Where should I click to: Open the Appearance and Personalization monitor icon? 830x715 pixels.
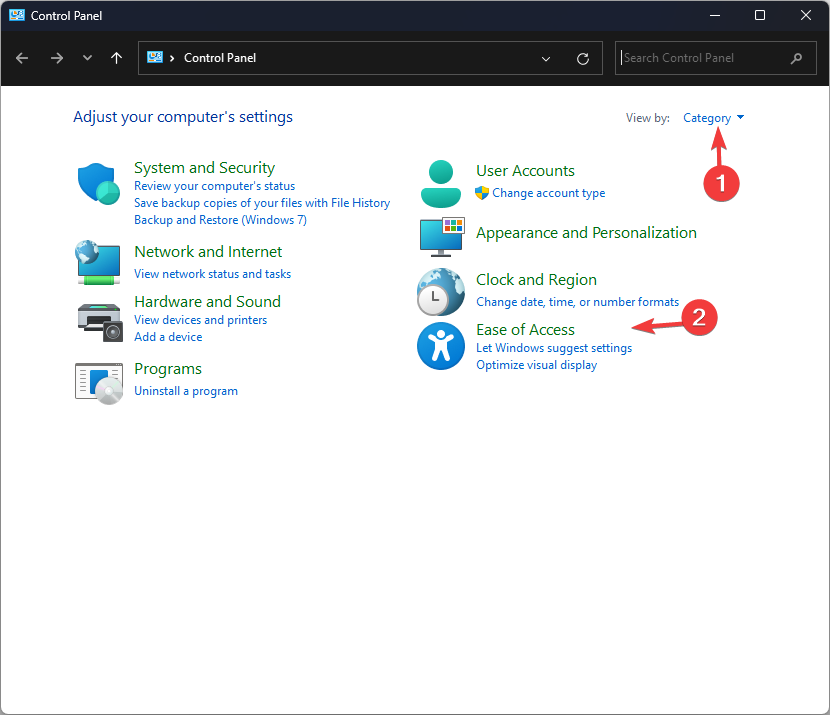[x=440, y=236]
